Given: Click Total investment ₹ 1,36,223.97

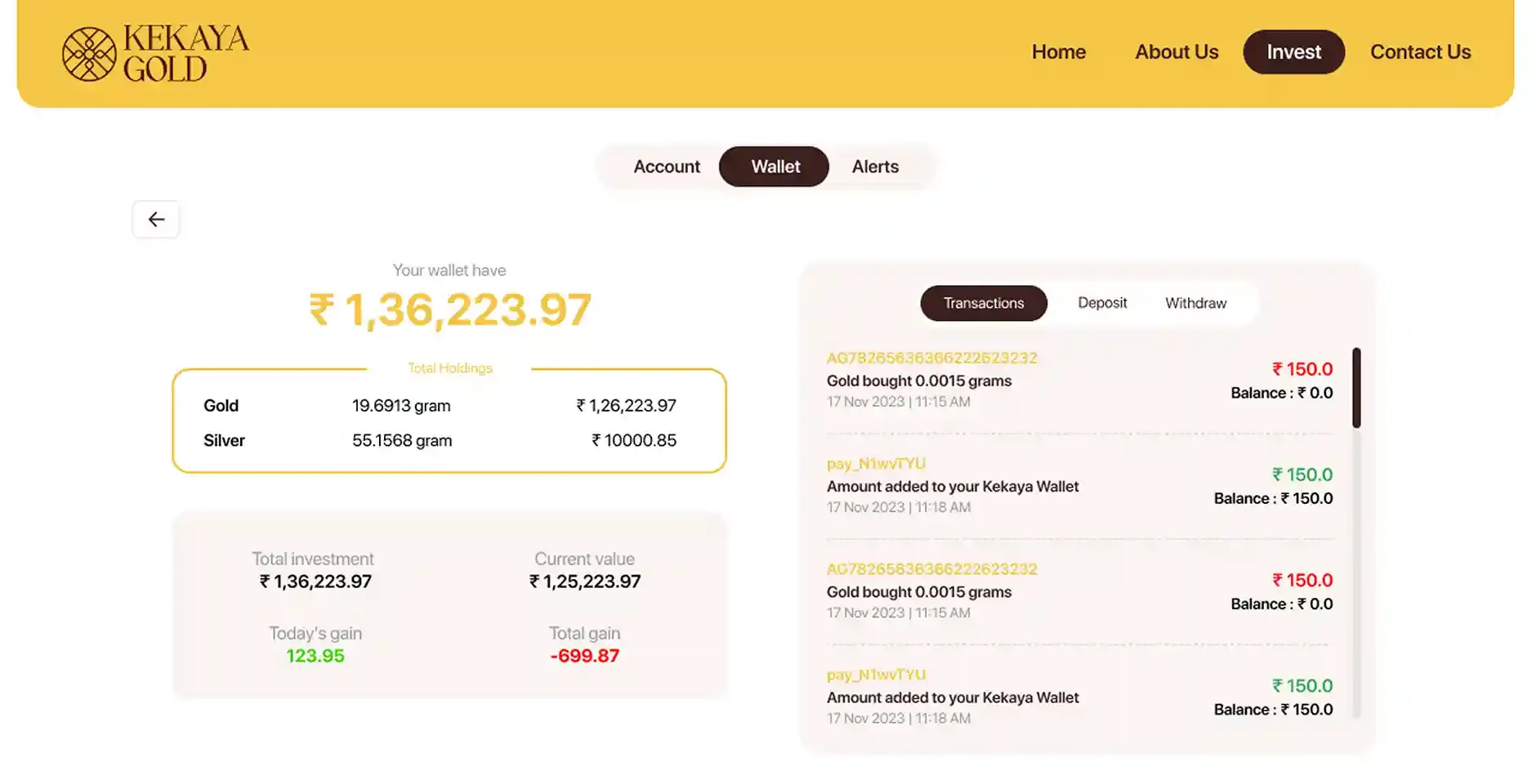Looking at the screenshot, I should point(315,581).
